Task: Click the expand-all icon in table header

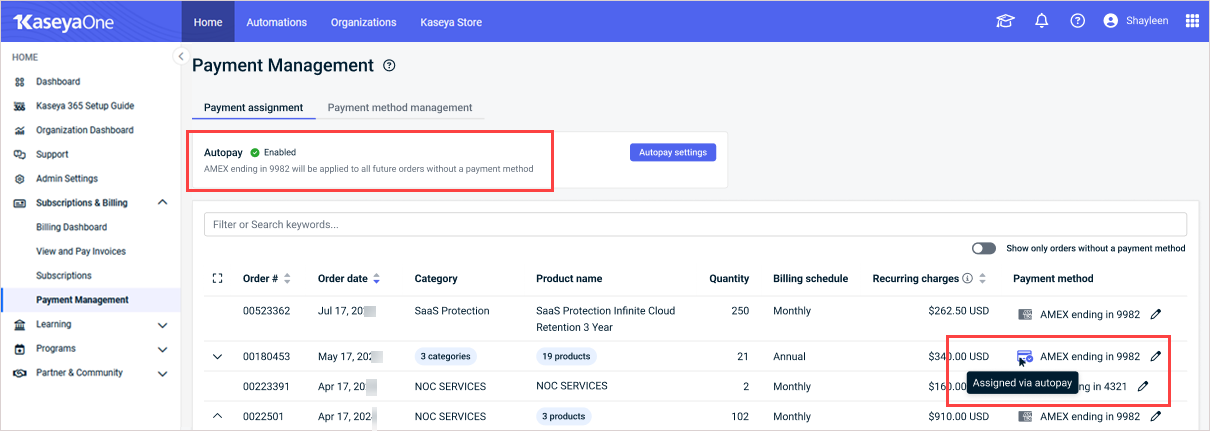Action: click(217, 279)
